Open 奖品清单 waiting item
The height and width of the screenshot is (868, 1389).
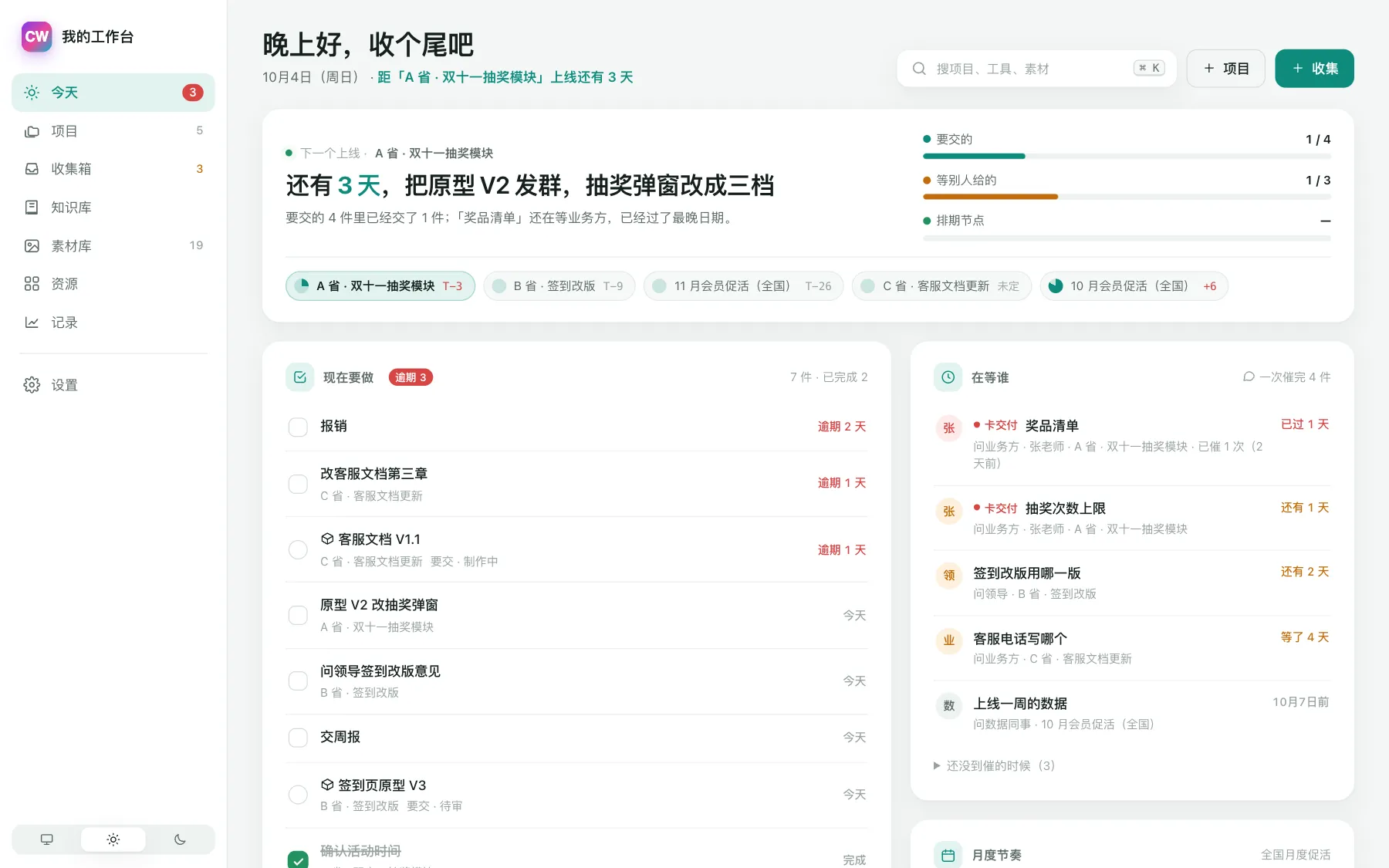pos(1132,444)
